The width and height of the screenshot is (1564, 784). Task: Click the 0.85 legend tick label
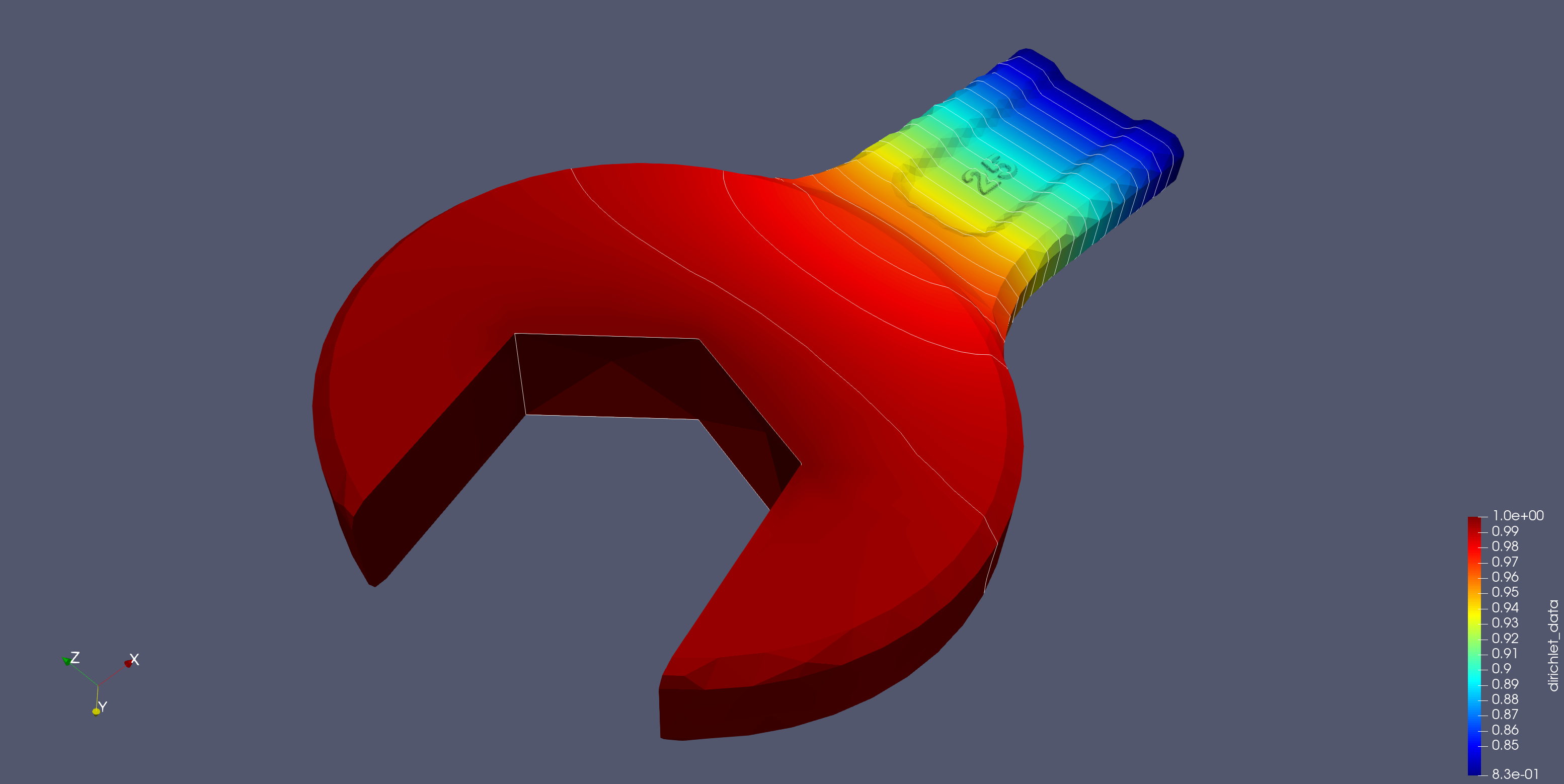(1505, 745)
